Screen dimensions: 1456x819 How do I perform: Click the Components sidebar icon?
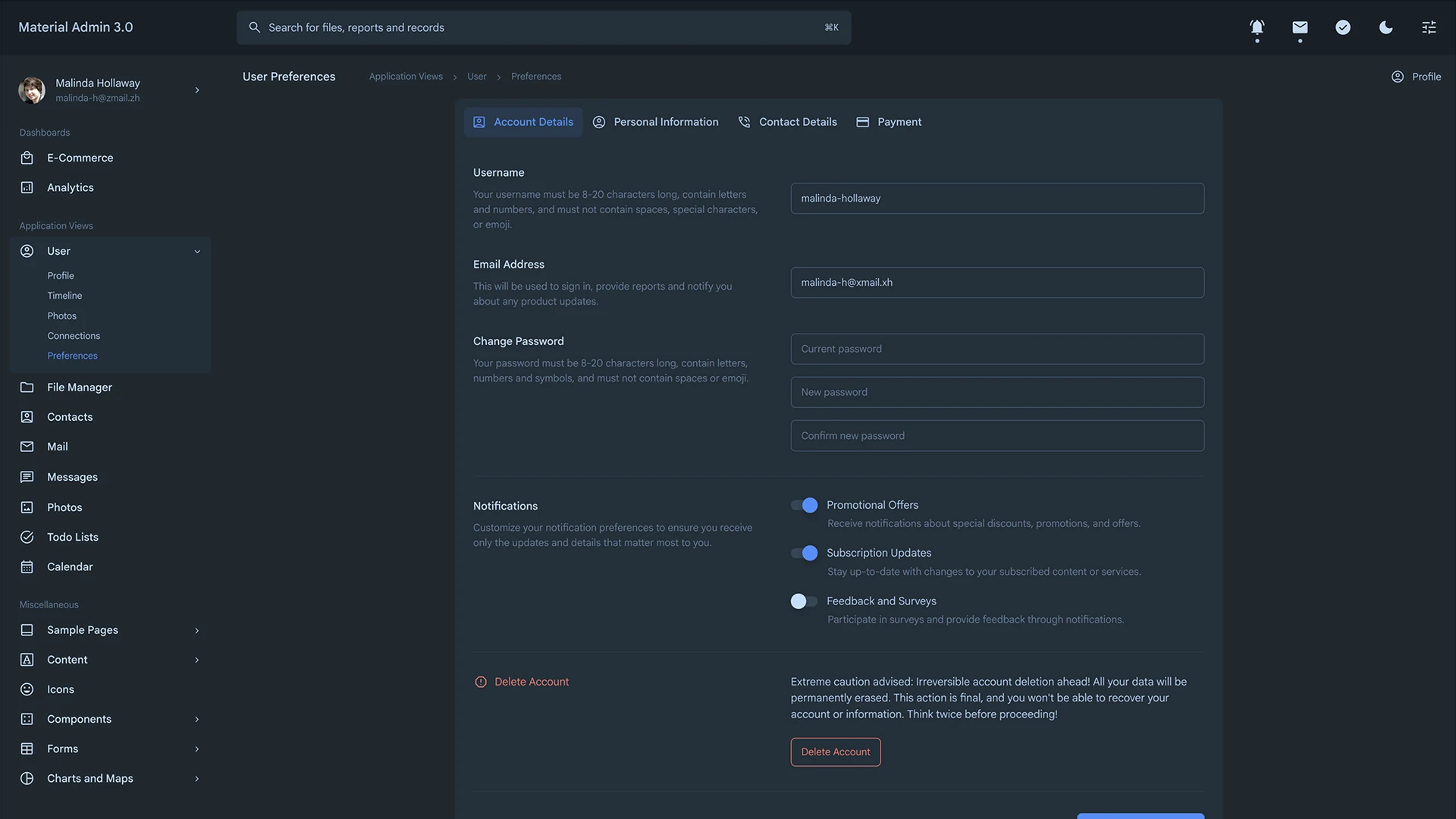[x=27, y=719]
